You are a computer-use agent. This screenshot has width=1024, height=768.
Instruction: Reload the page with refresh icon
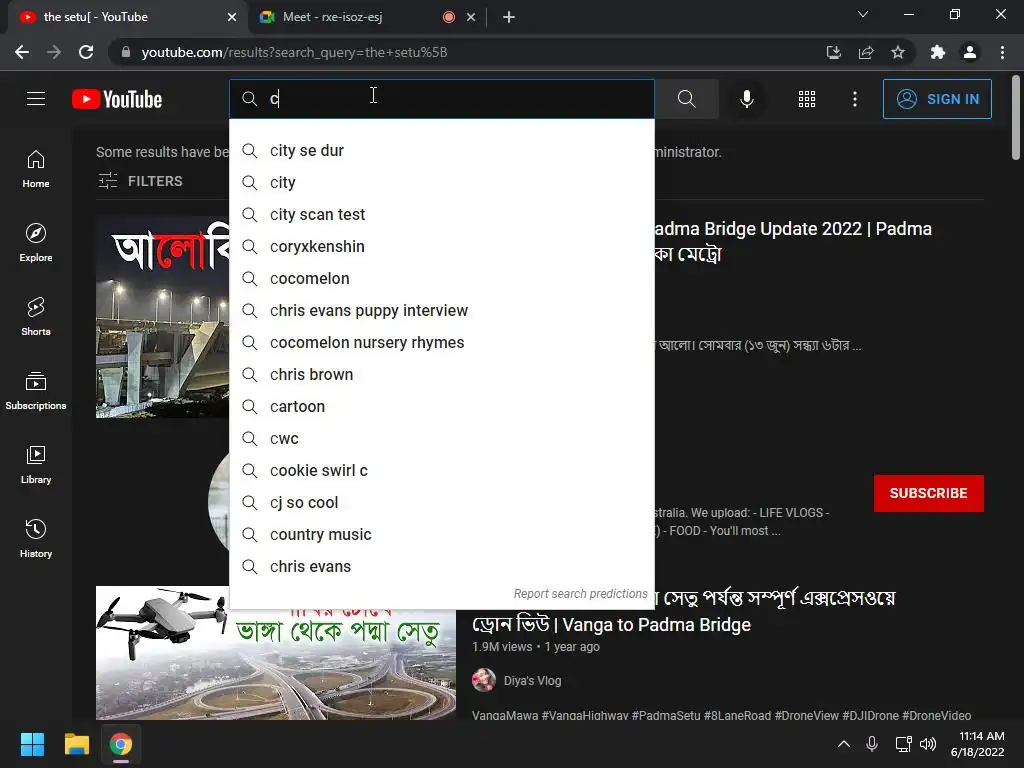pyautogui.click(x=86, y=52)
